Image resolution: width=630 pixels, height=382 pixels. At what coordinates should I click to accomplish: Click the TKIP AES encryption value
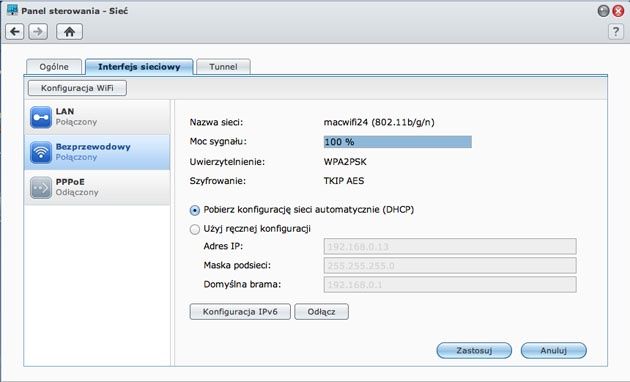[344, 181]
